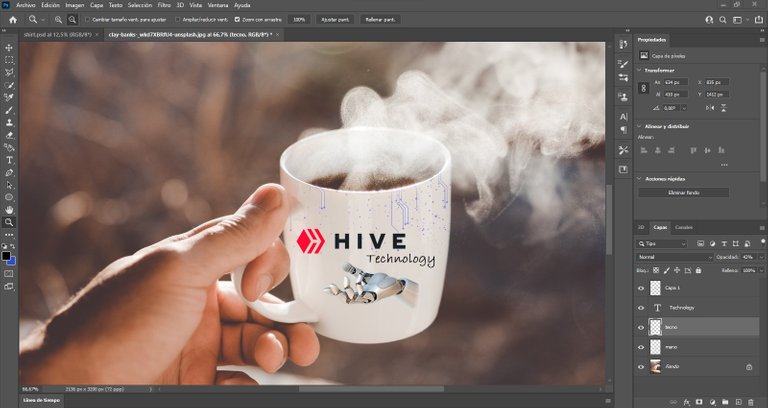The image size is (768, 408).
Task: Add a layer mask from Layers panel
Action: pos(699,402)
